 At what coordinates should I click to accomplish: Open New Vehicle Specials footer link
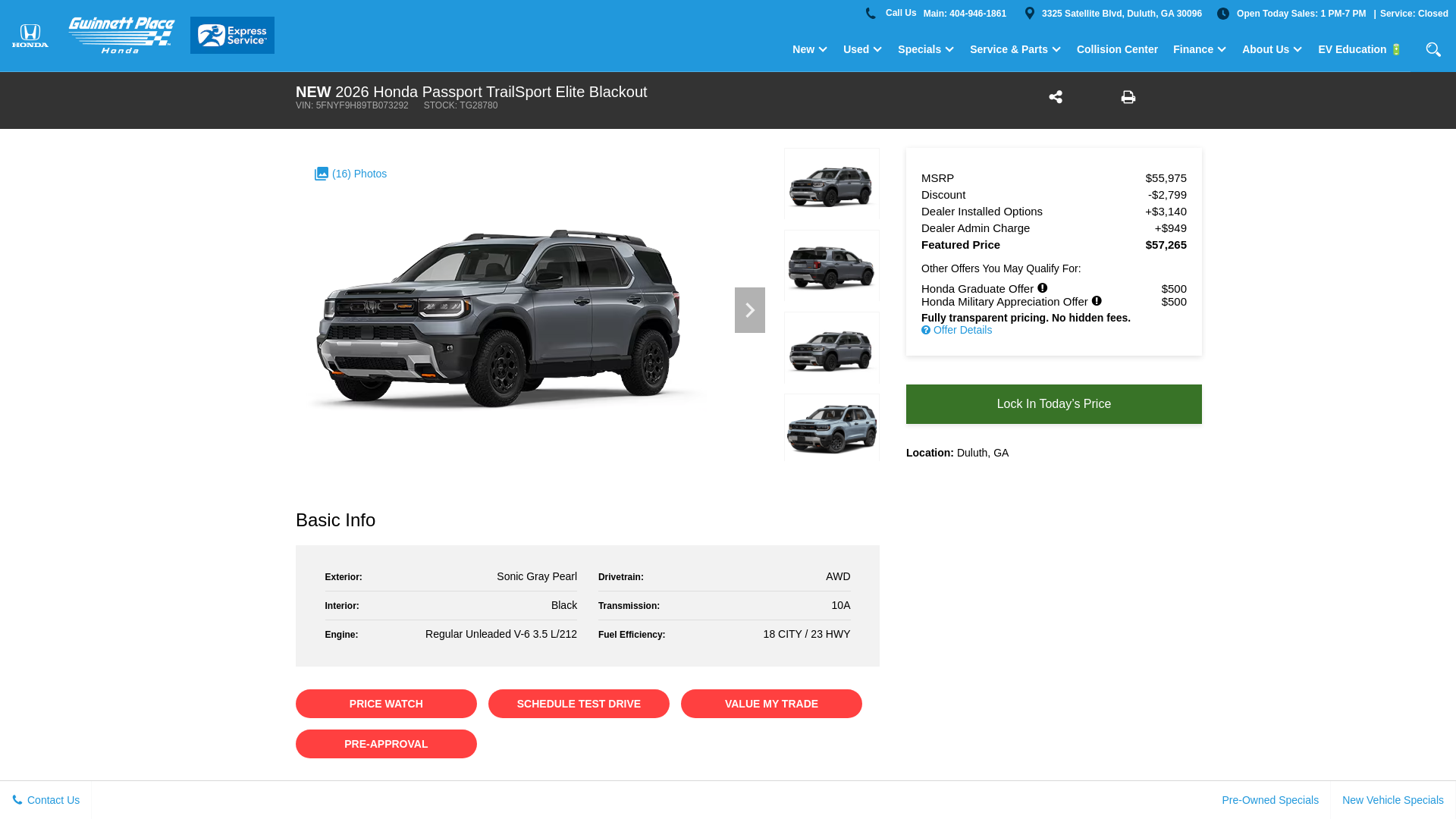(1393, 800)
